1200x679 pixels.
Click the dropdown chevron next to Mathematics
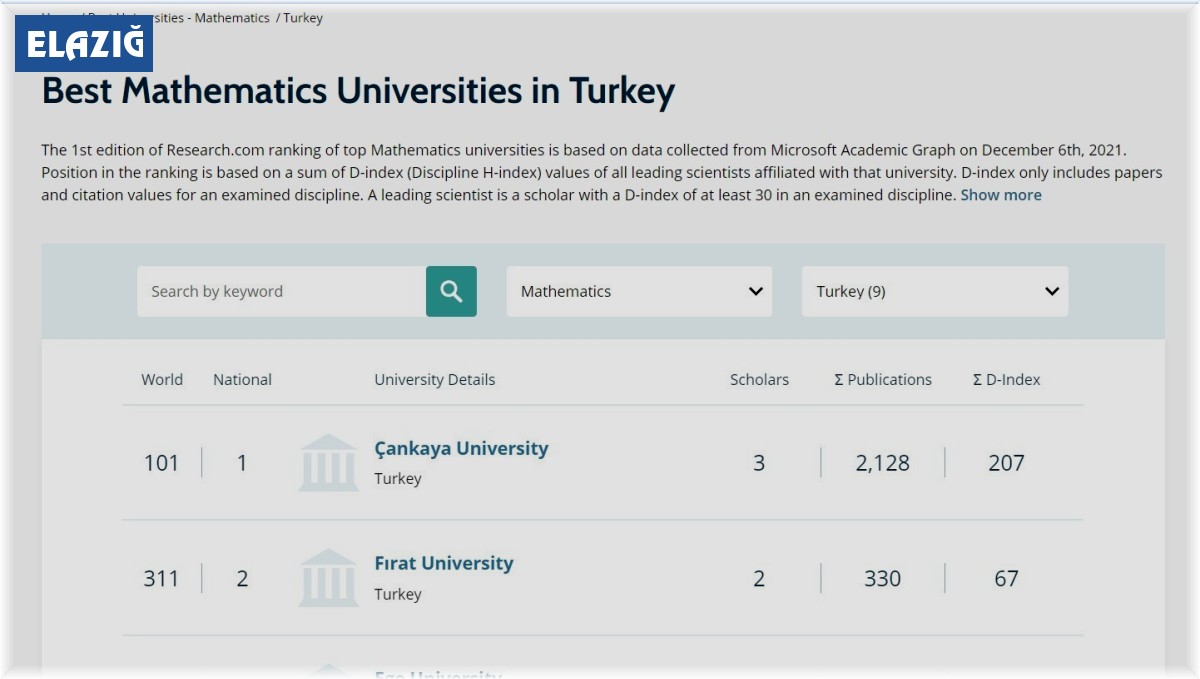coord(755,291)
